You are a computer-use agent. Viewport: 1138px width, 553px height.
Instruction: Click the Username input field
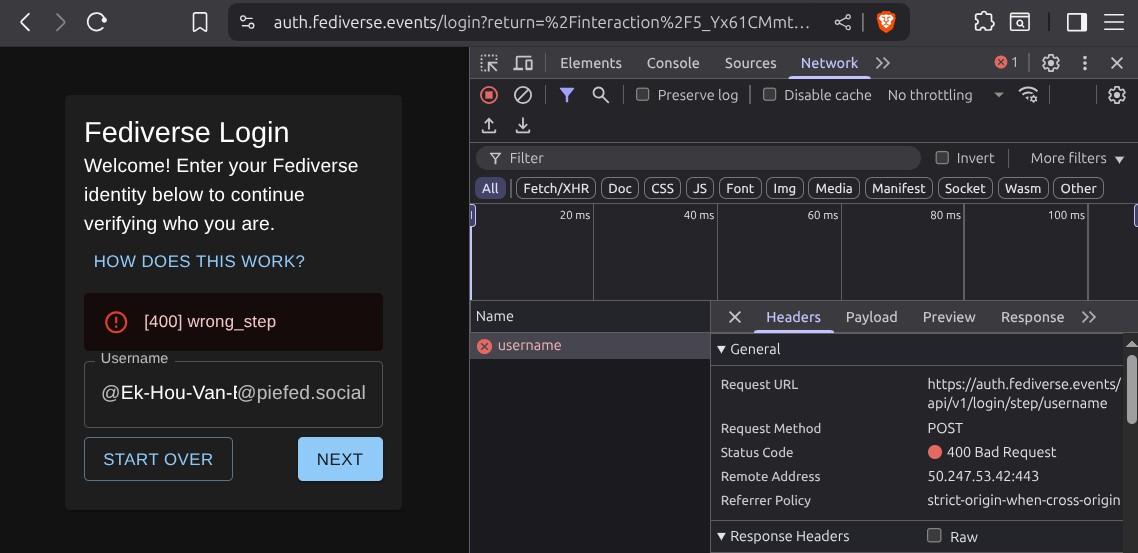point(233,394)
